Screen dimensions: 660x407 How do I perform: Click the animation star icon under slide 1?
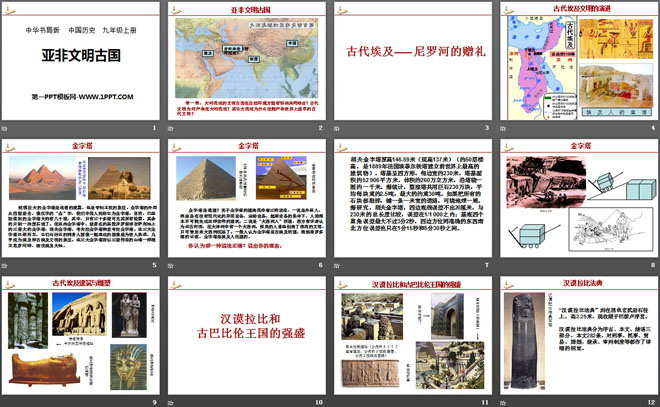5,128
